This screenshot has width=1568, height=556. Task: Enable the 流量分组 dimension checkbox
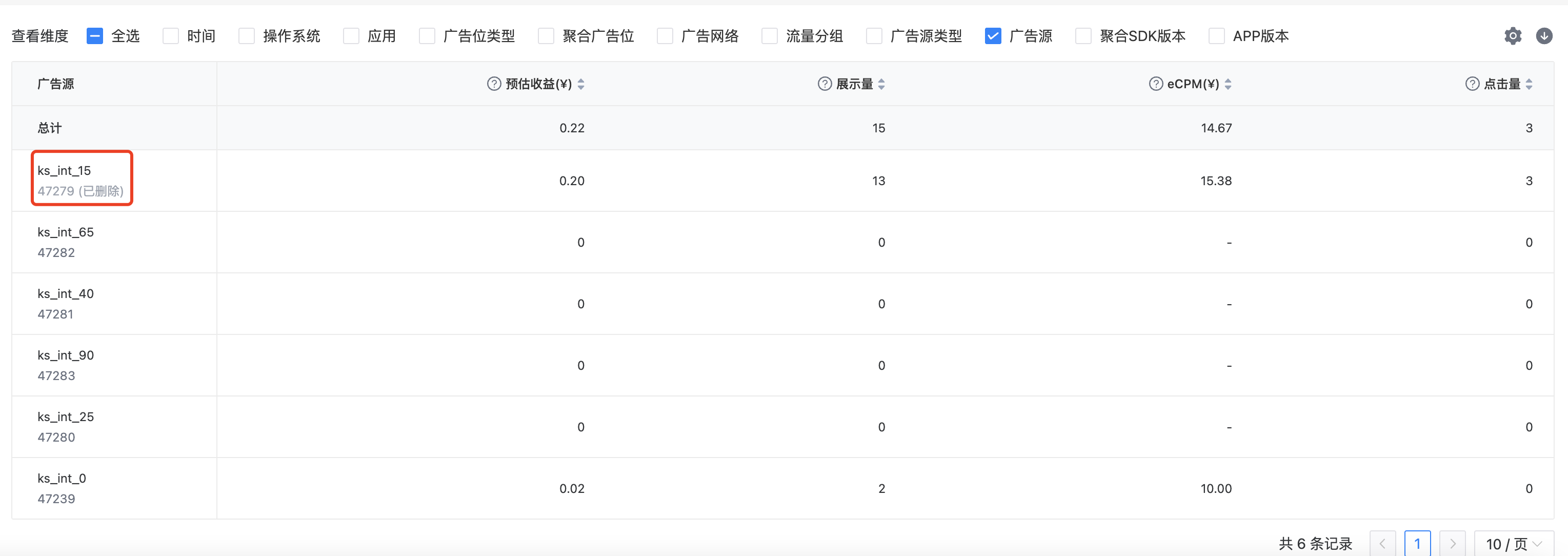point(770,36)
